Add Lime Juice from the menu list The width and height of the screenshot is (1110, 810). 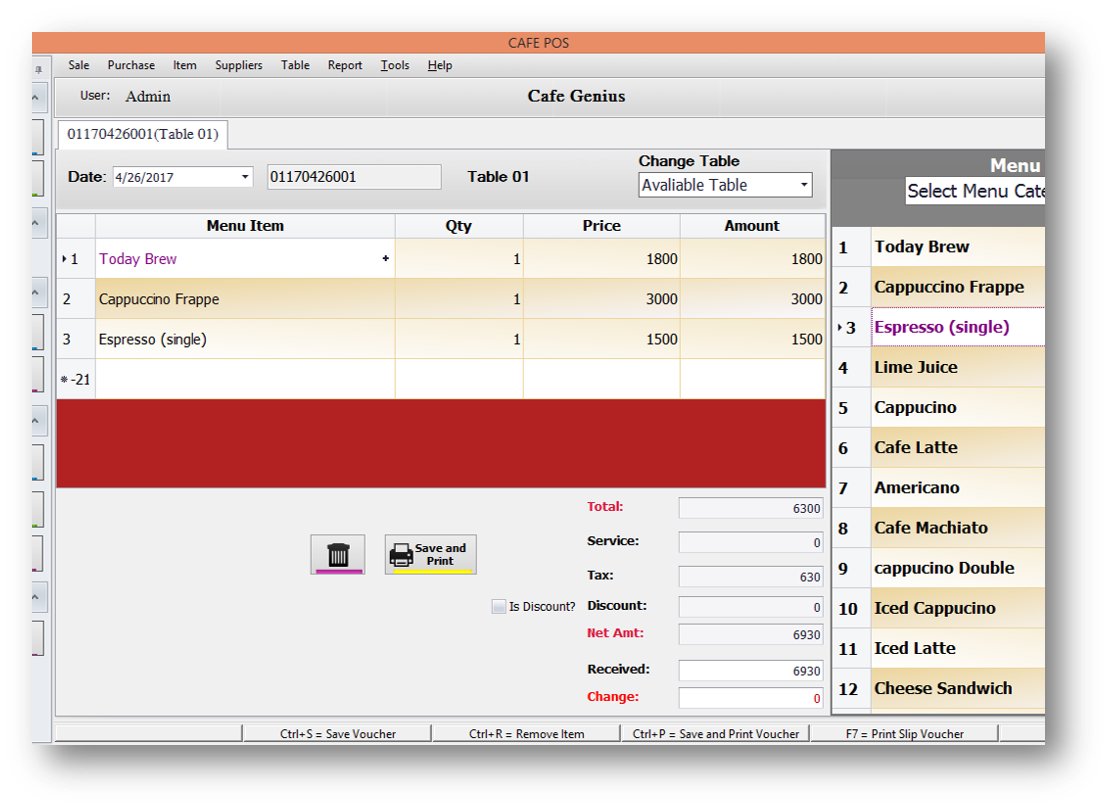coord(915,368)
